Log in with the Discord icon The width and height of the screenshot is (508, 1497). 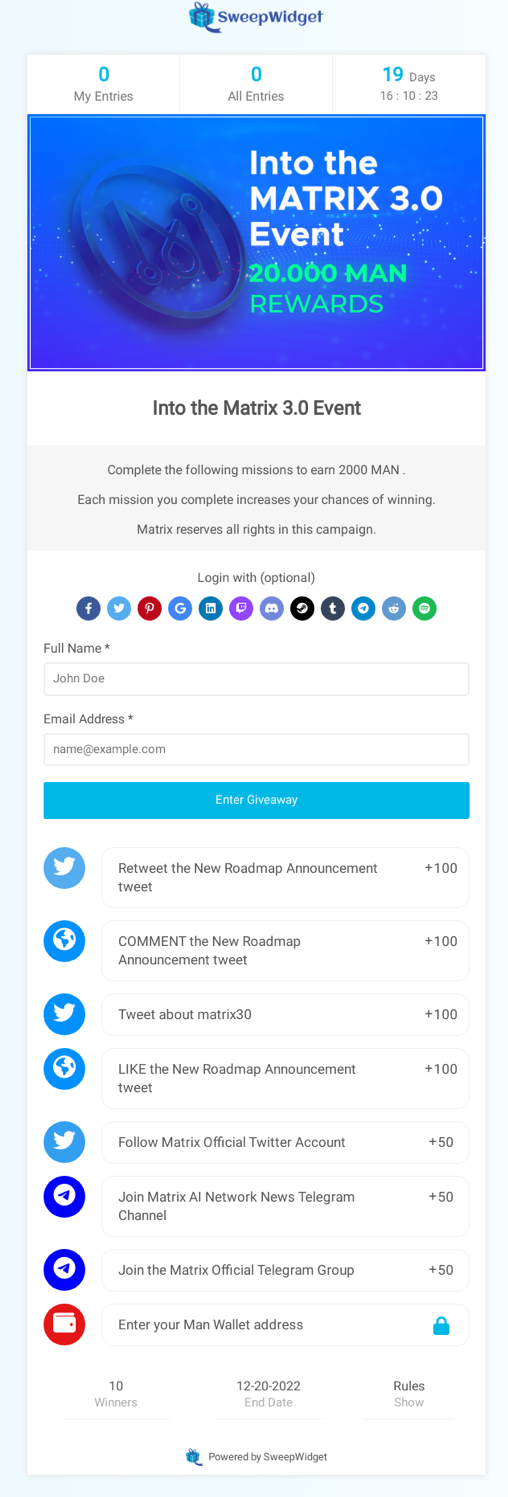271,608
